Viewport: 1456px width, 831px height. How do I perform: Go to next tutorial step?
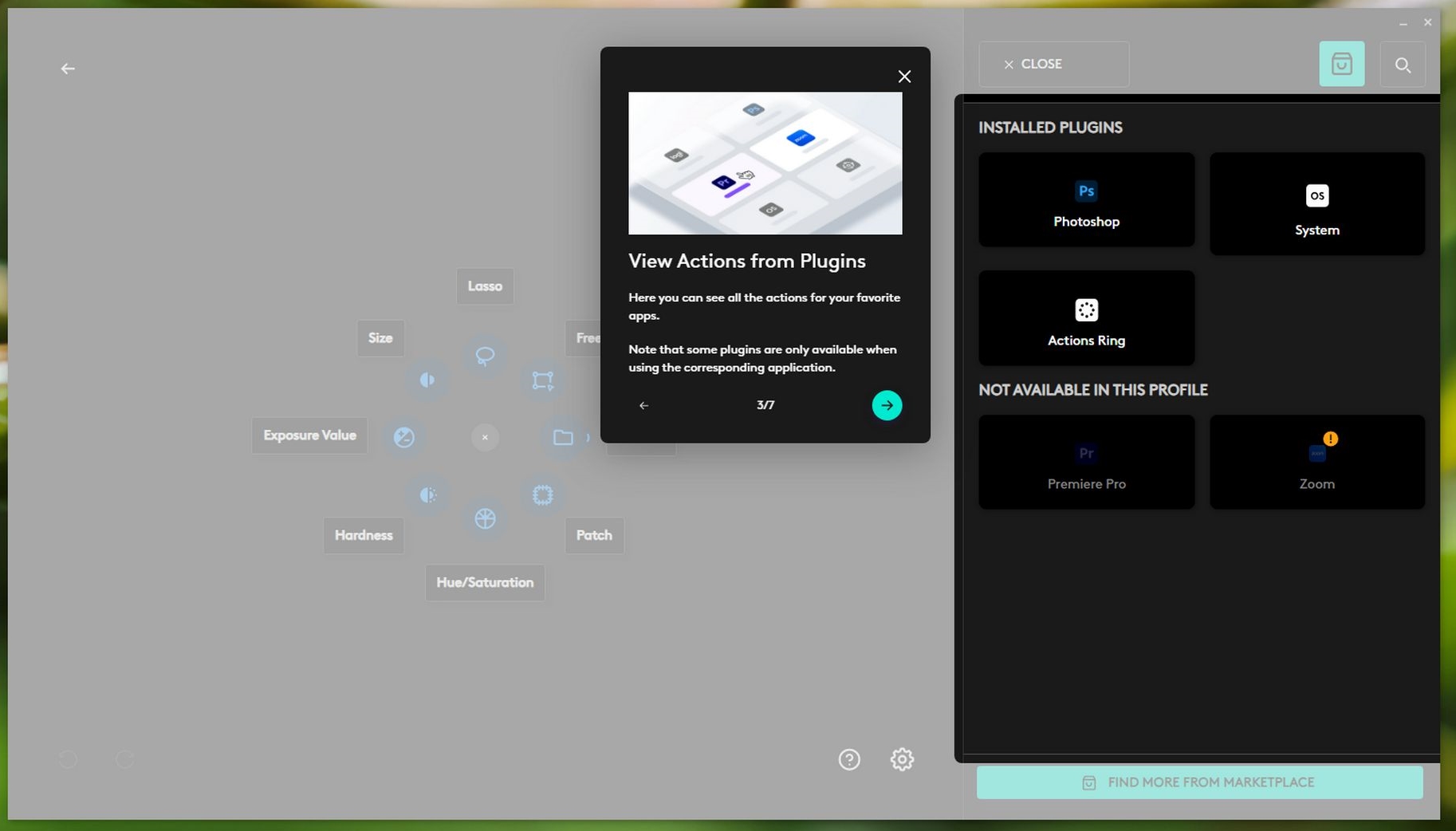[x=887, y=405]
